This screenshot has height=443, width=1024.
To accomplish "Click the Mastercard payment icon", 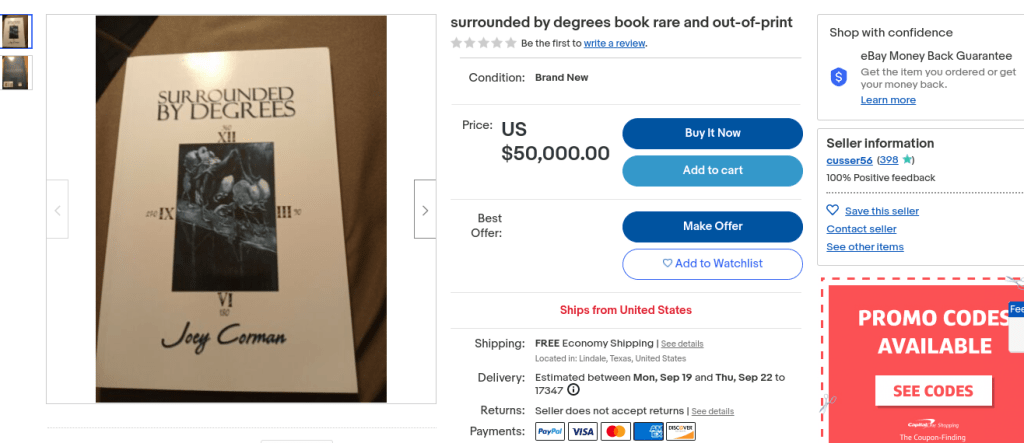I will pyautogui.click(x=616, y=432).
